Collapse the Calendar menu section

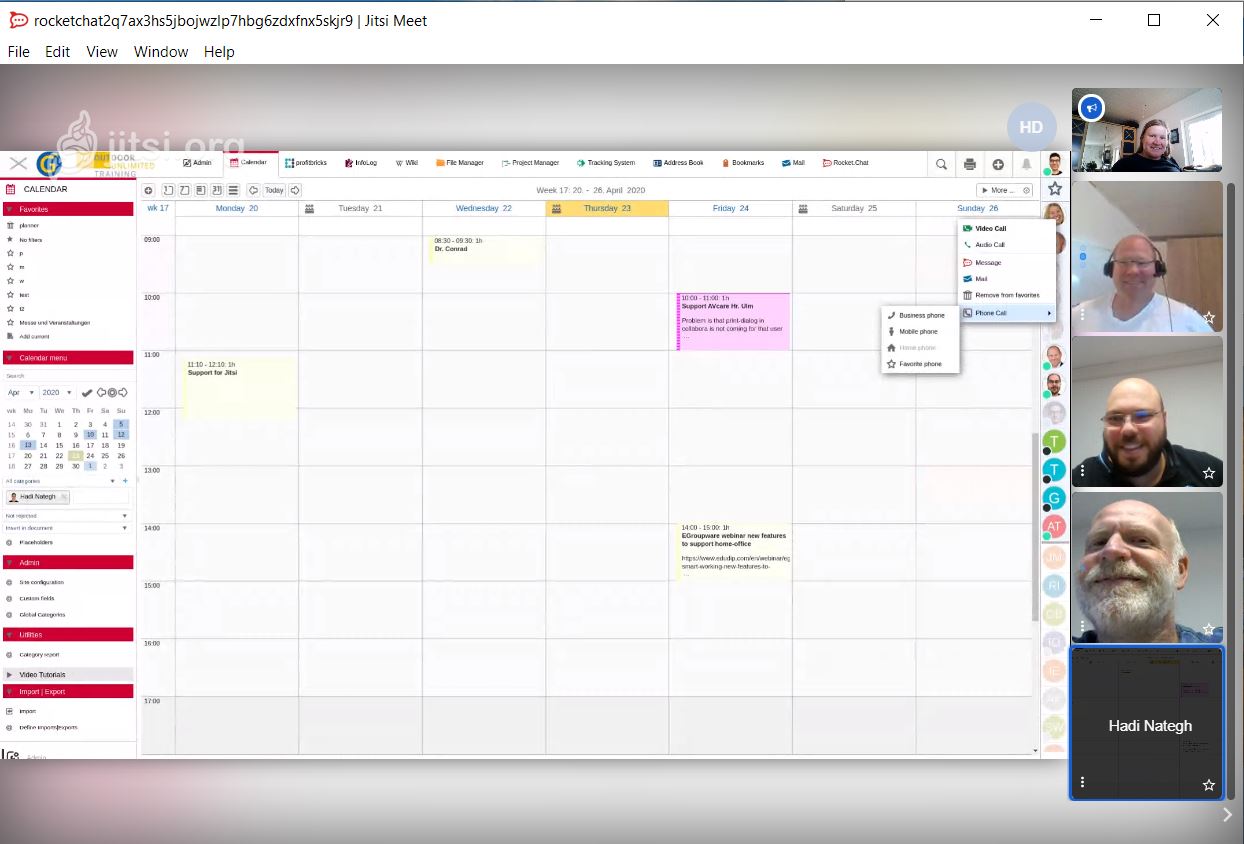tap(68, 358)
